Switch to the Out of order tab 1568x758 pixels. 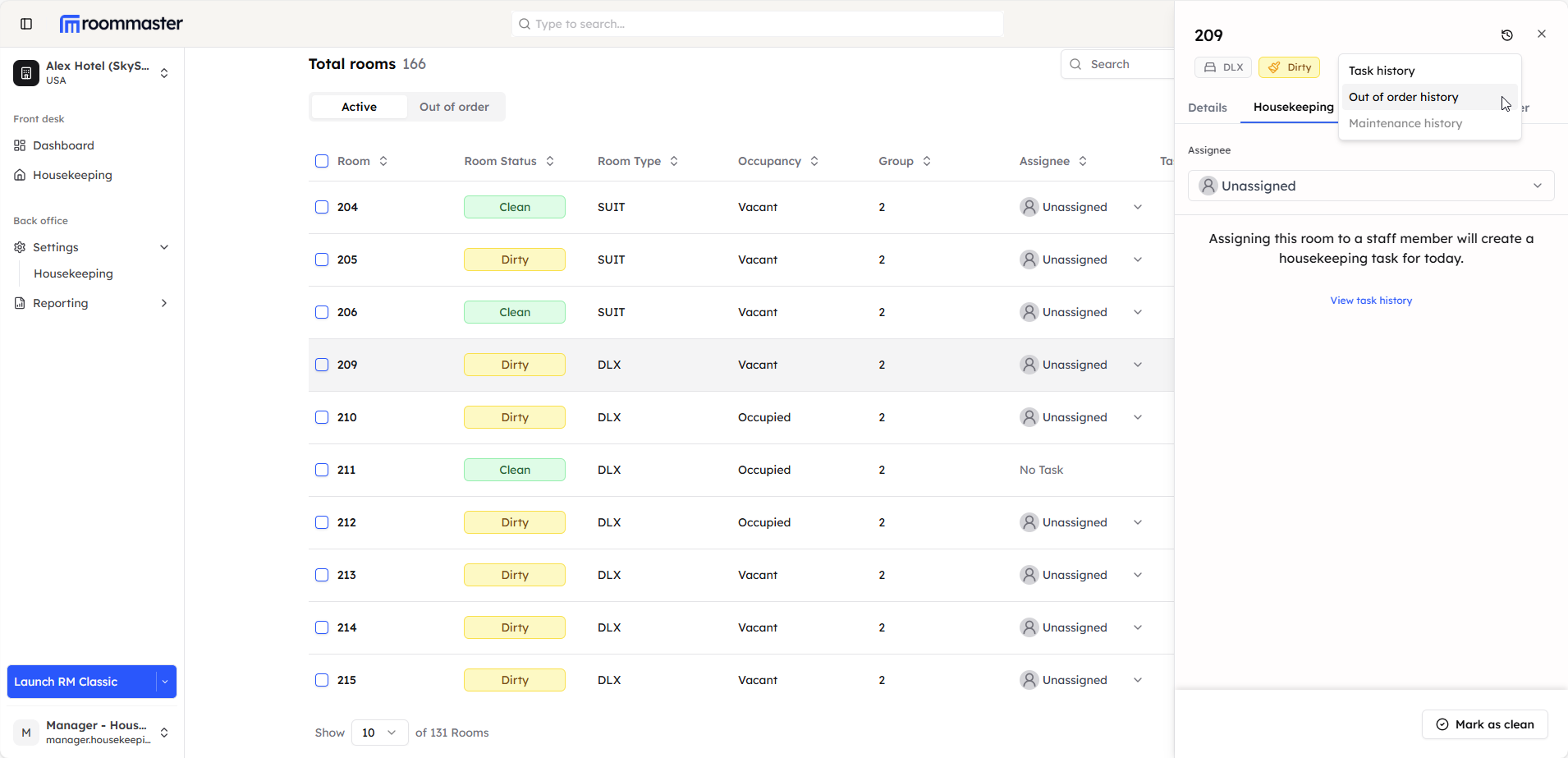(x=454, y=107)
